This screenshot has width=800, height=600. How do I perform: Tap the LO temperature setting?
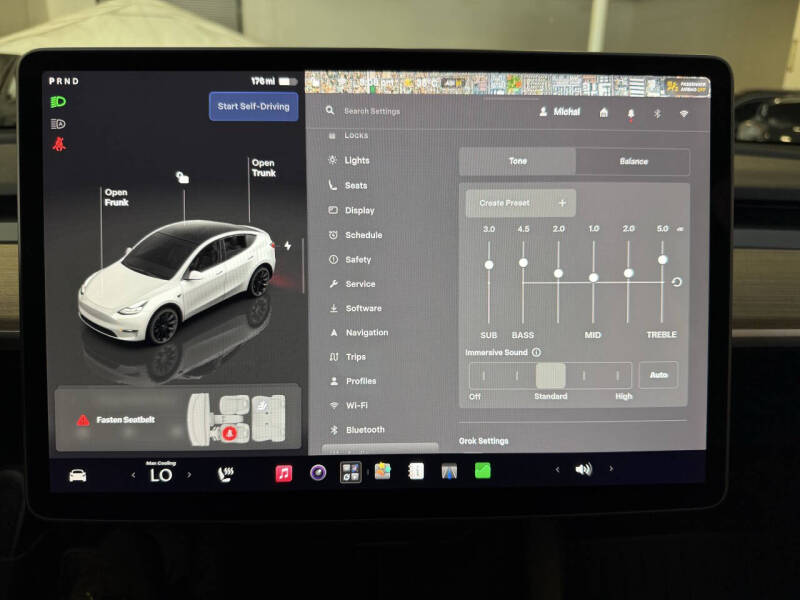[x=161, y=475]
